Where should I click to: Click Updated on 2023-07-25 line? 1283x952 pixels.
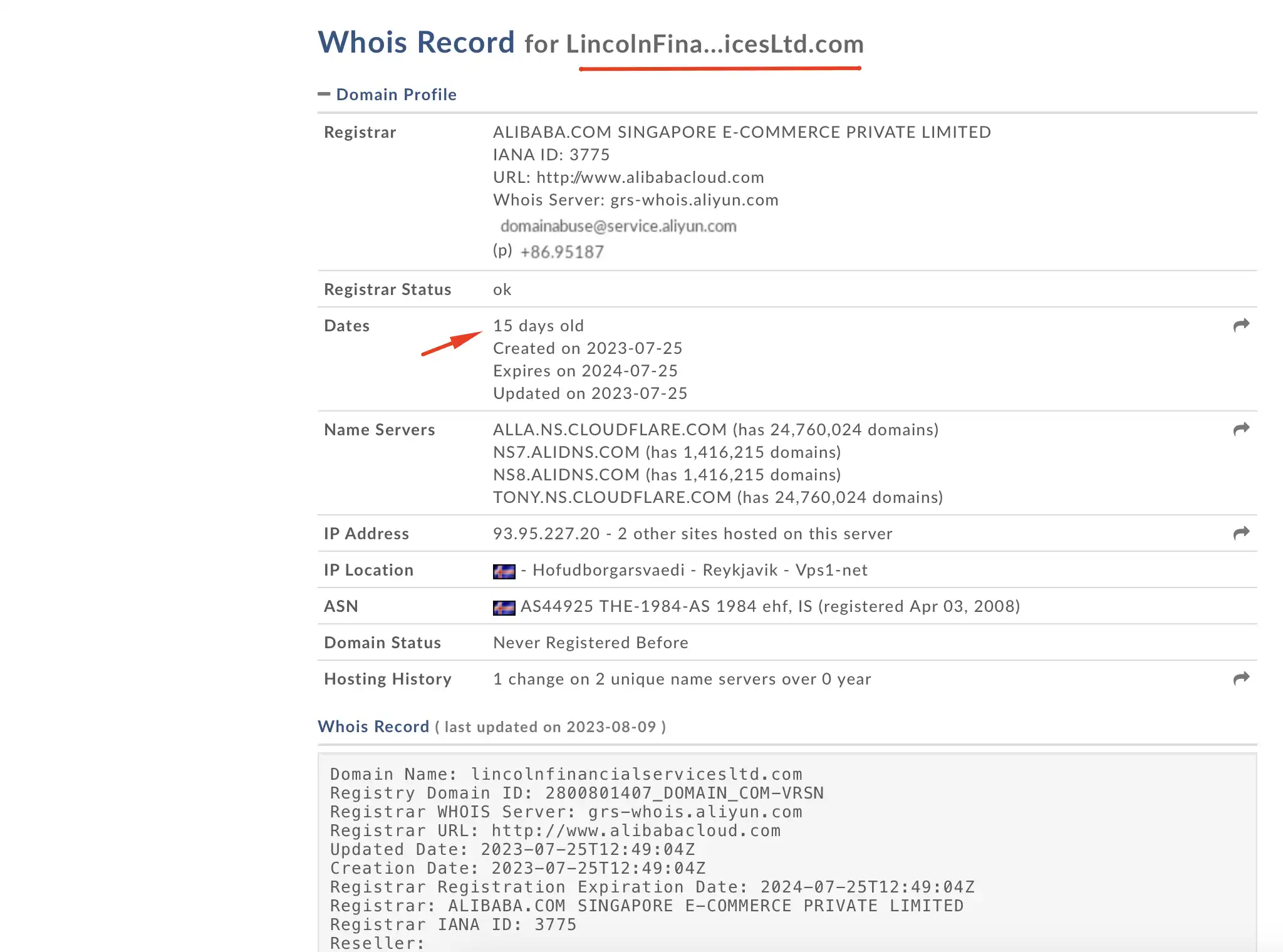click(x=590, y=393)
